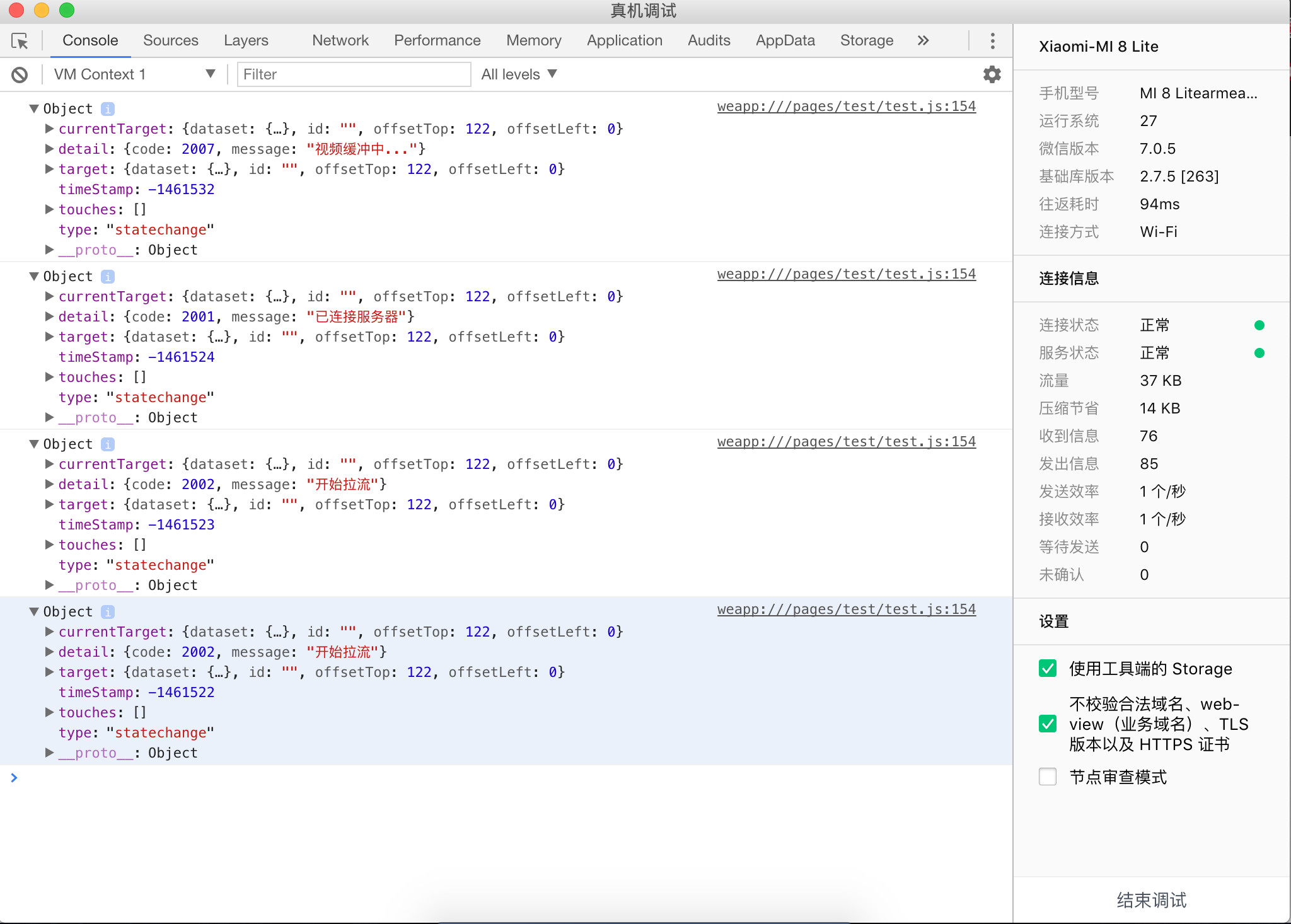Open the Performance tab
Screen dimensions: 1291x924
pyautogui.click(x=437, y=40)
